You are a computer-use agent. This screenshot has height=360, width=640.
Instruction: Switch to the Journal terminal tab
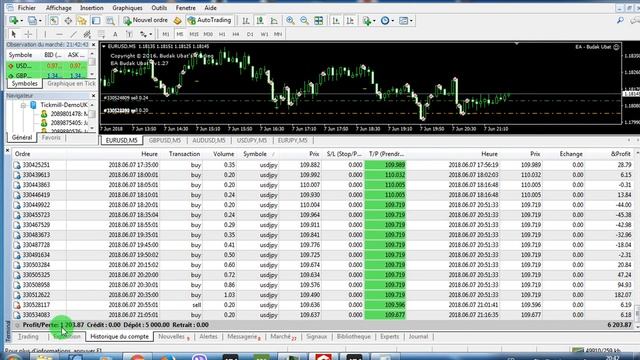pyautogui.click(x=418, y=337)
